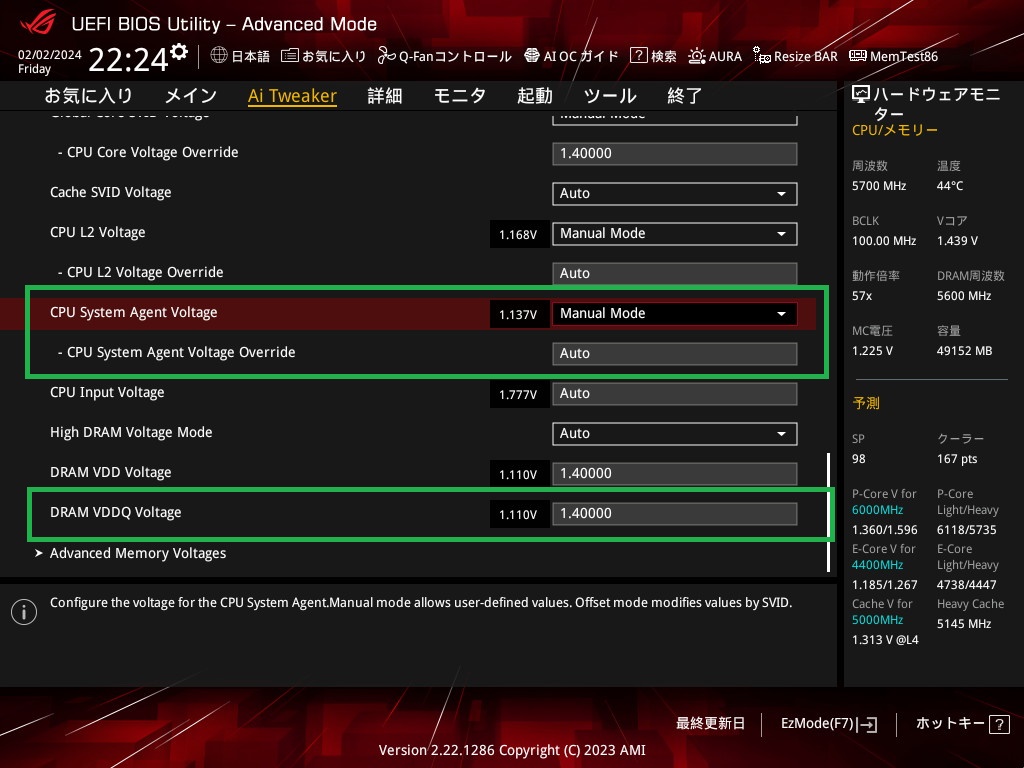
Task: Open the ツール tab
Action: [610, 96]
